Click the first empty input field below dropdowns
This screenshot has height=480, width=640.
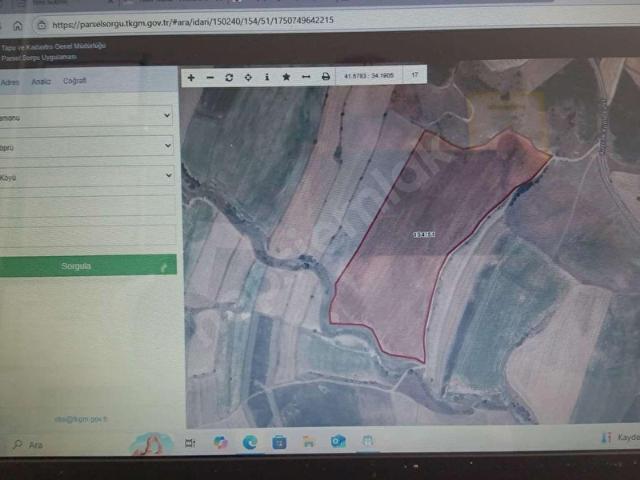coord(87,205)
